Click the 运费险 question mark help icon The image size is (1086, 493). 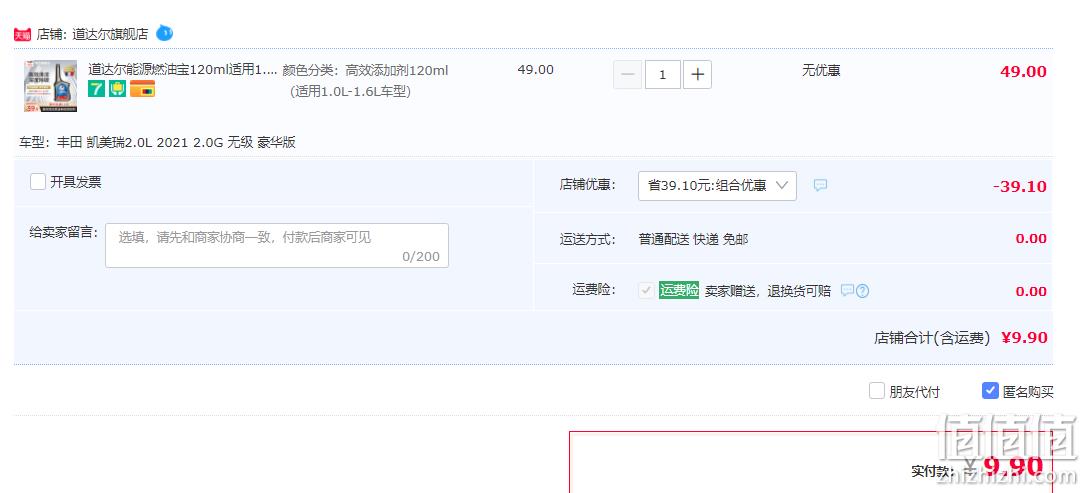point(862,291)
